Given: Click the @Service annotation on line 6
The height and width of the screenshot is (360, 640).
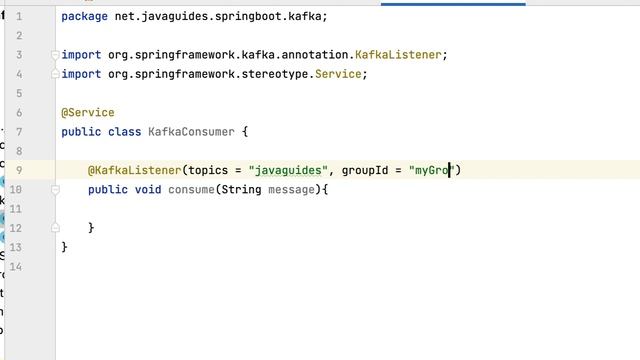Looking at the screenshot, I should pyautogui.click(x=88, y=113).
